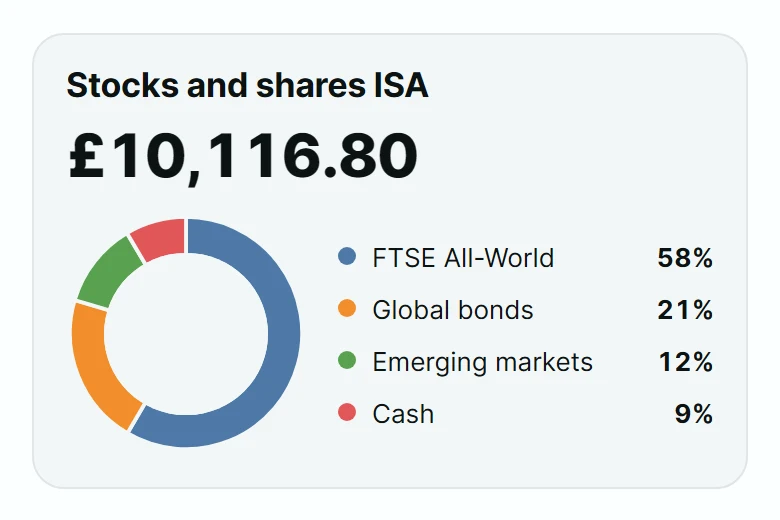The width and height of the screenshot is (780, 520).
Task: Click the 'Stocks and shares ISA' heading
Action: (247, 85)
